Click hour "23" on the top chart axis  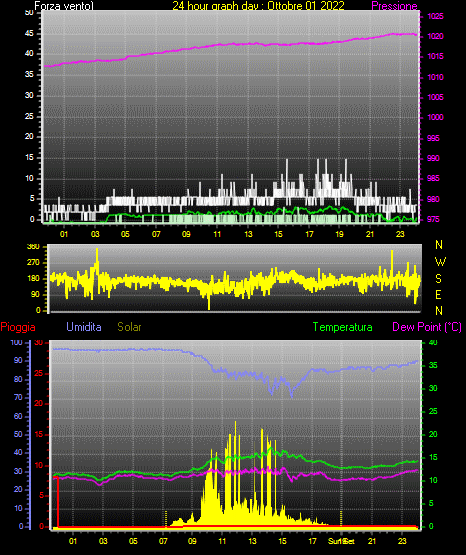click(x=400, y=234)
